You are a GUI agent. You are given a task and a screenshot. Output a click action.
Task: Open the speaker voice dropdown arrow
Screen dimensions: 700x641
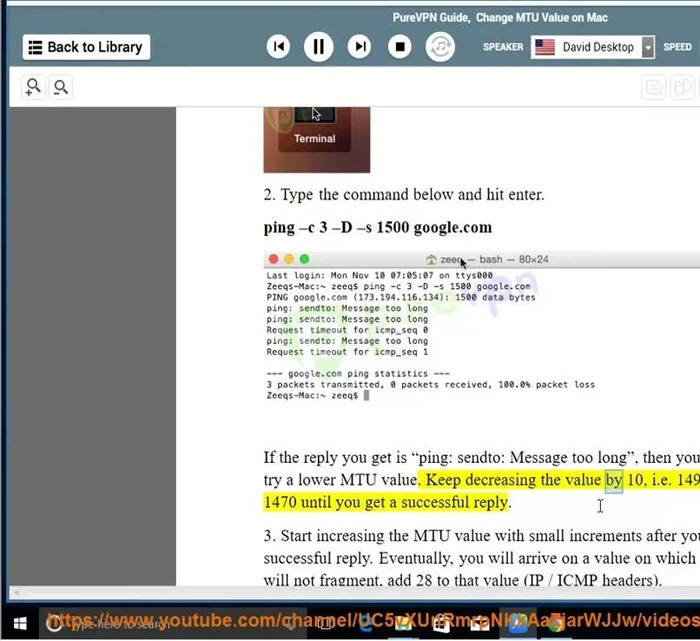point(648,48)
